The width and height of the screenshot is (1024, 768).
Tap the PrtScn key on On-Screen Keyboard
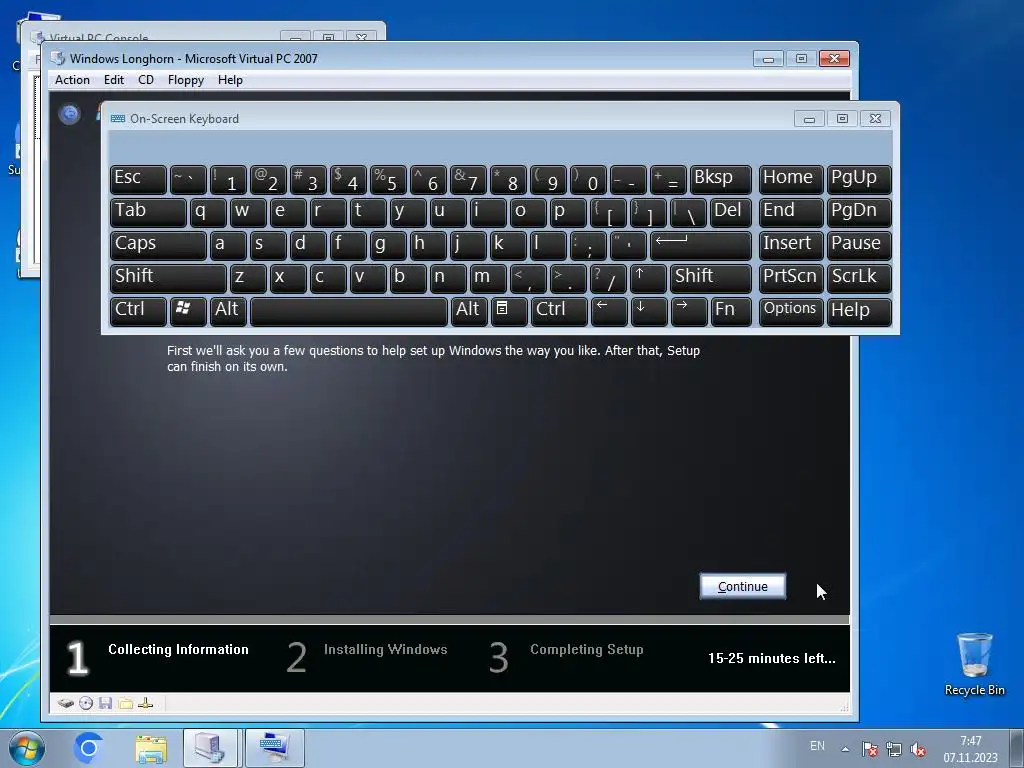coord(790,278)
